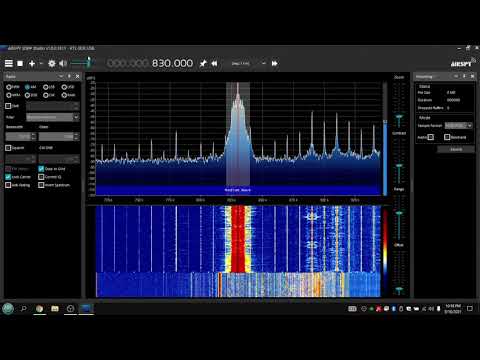
Task: Move the Zoom slider
Action: click(399, 117)
